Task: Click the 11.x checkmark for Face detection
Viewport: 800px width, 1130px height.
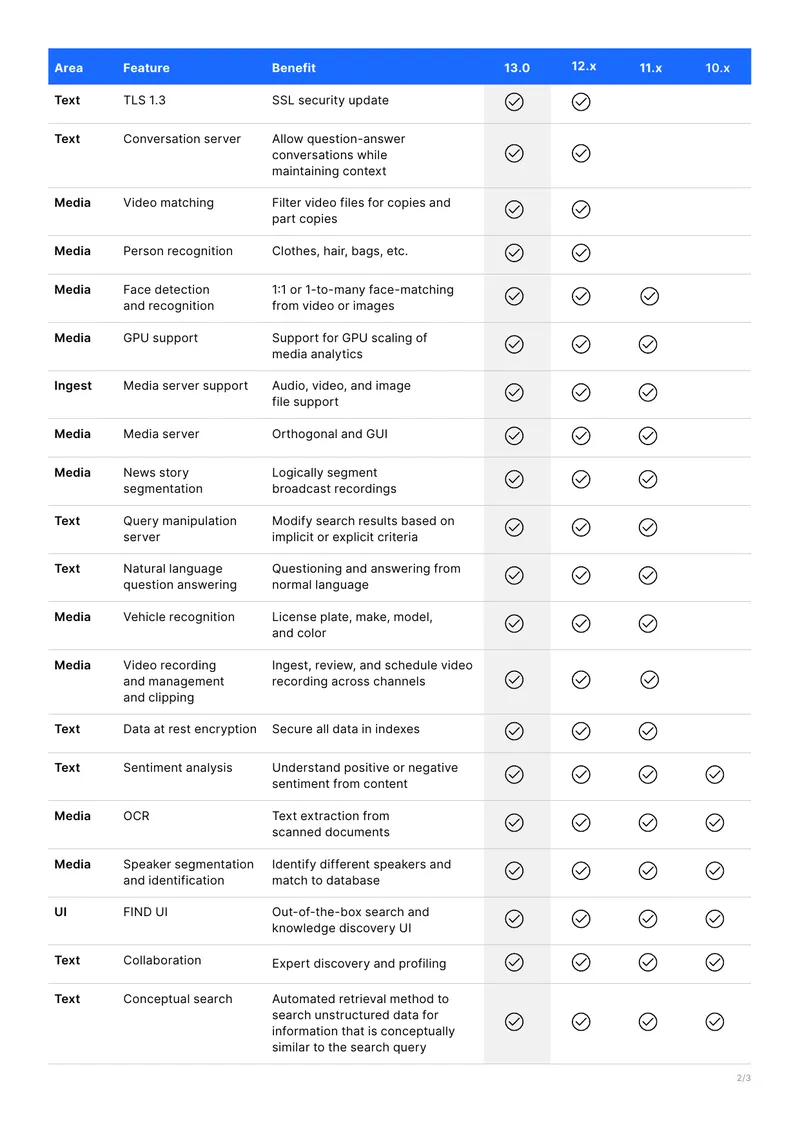Action: (649, 296)
